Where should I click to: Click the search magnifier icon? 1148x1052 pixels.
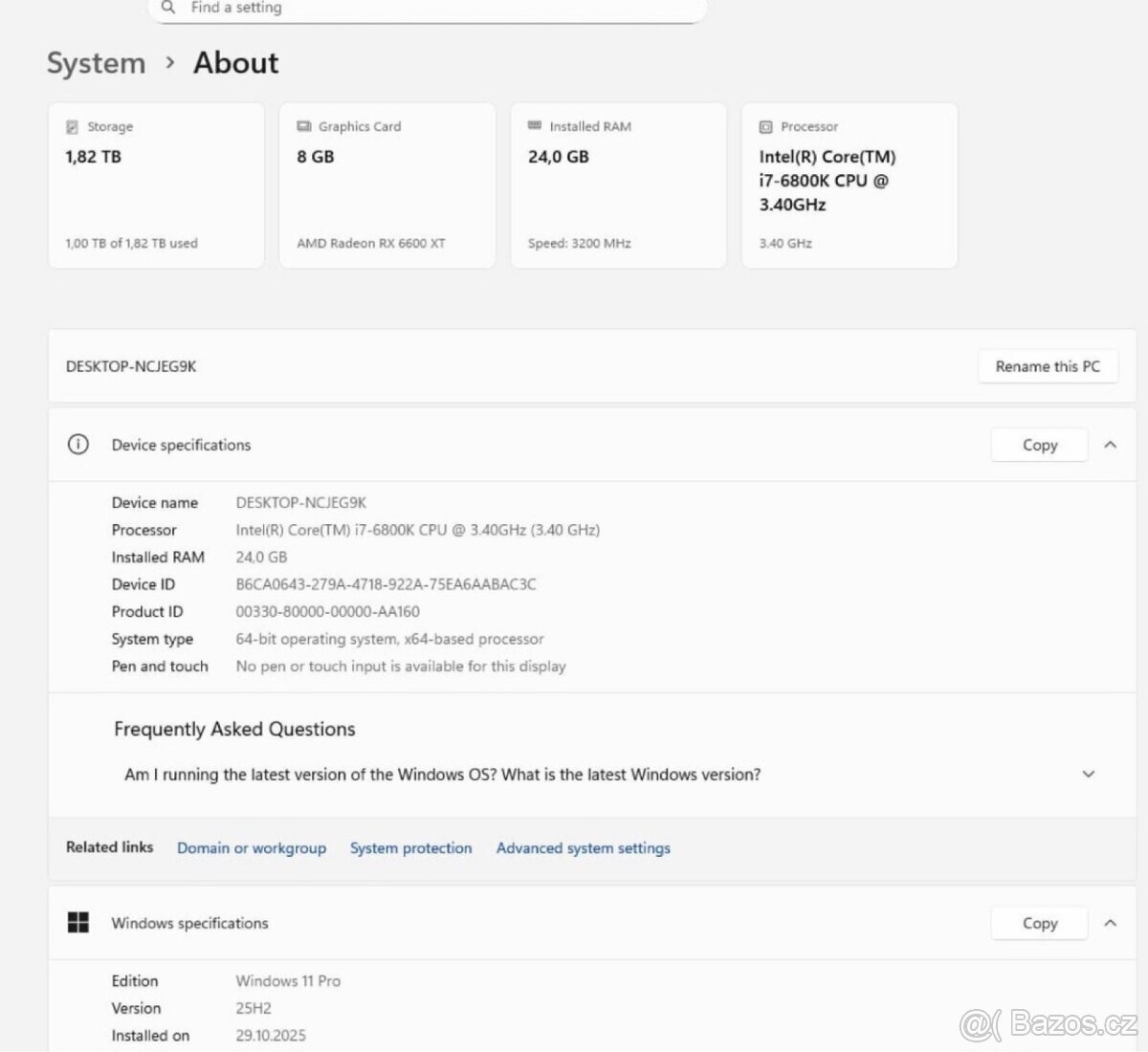pyautogui.click(x=168, y=8)
